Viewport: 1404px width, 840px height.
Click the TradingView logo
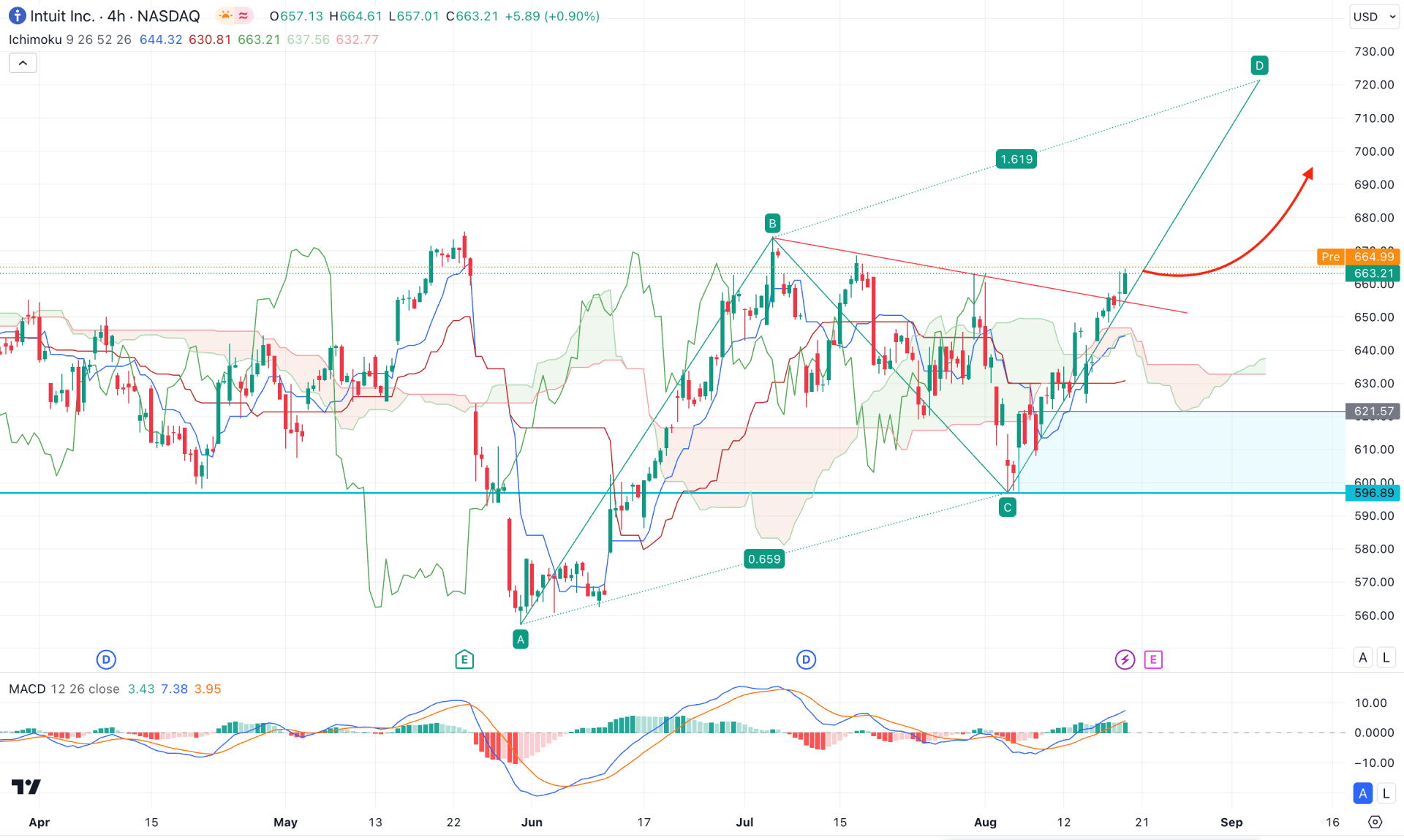click(26, 787)
